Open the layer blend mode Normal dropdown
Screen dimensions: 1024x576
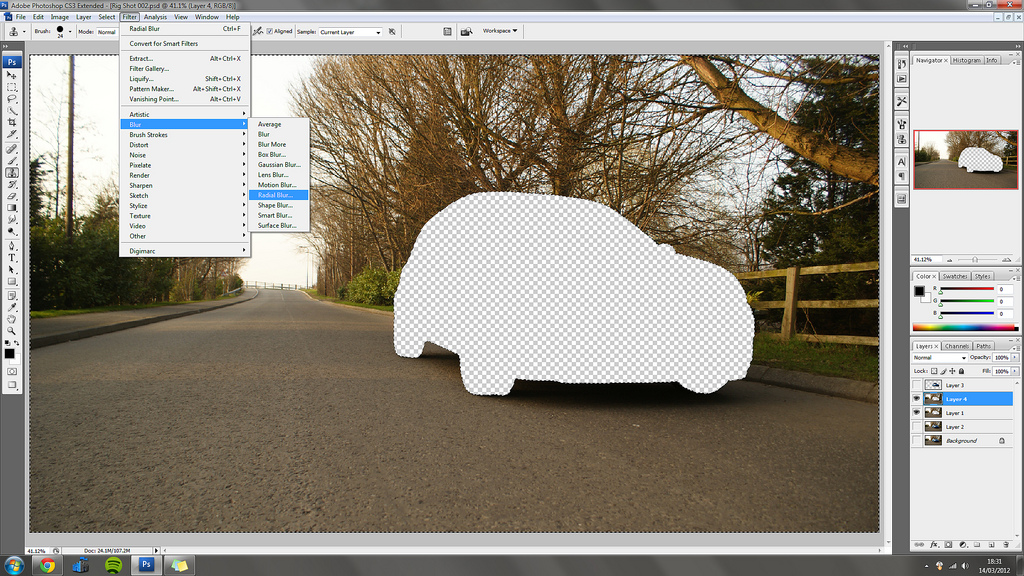(940, 357)
